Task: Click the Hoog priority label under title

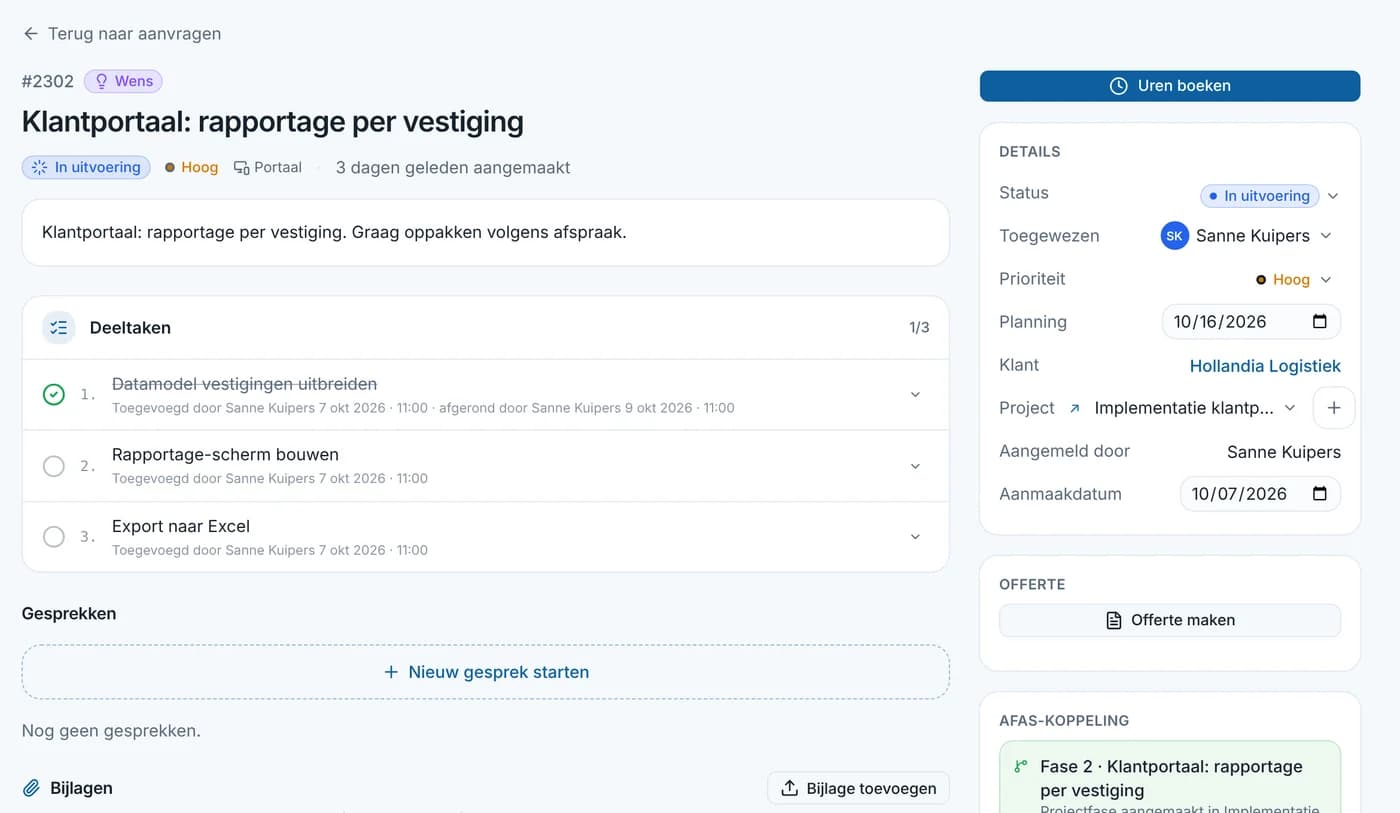Action: point(191,167)
